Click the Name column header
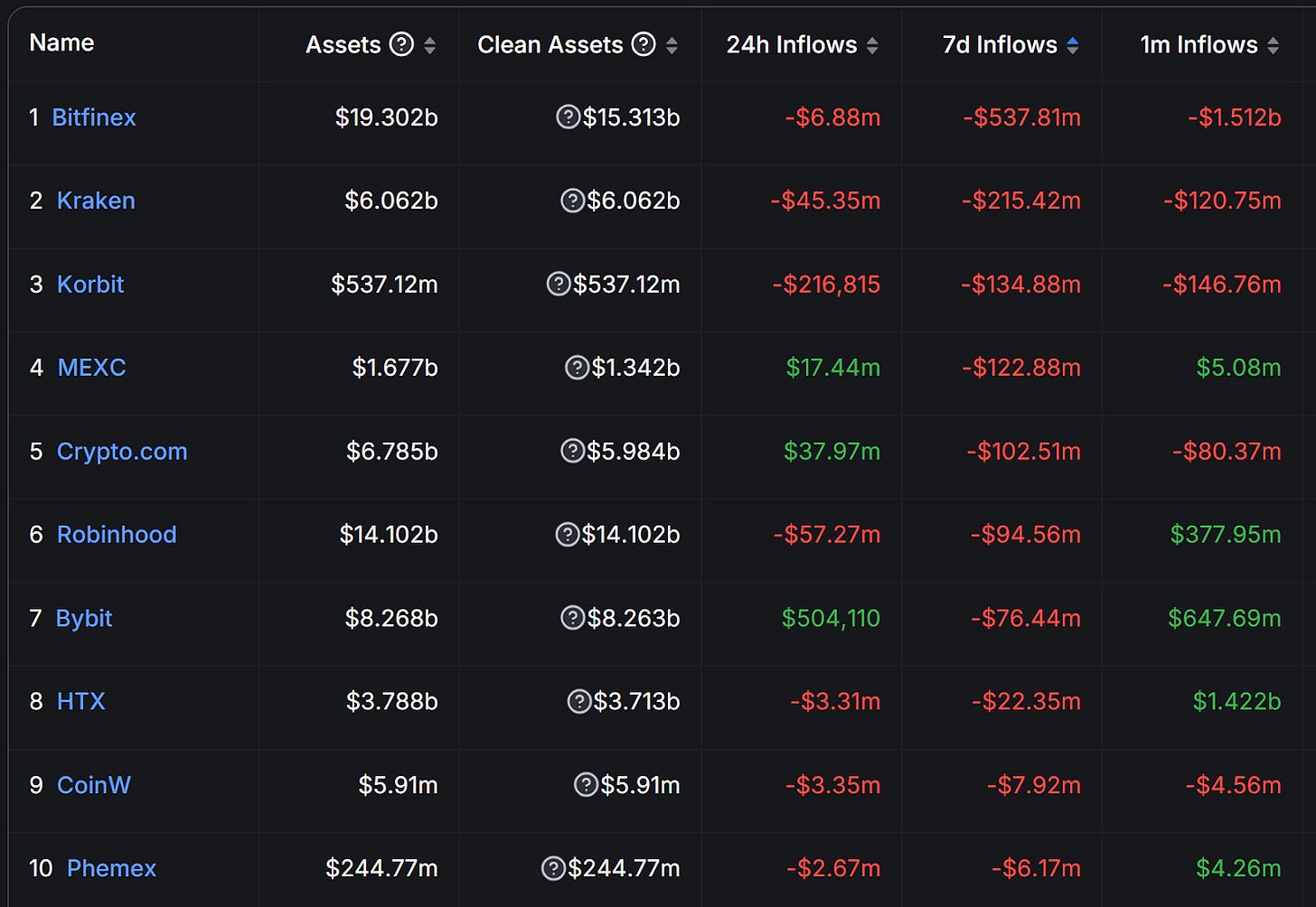 point(61,42)
